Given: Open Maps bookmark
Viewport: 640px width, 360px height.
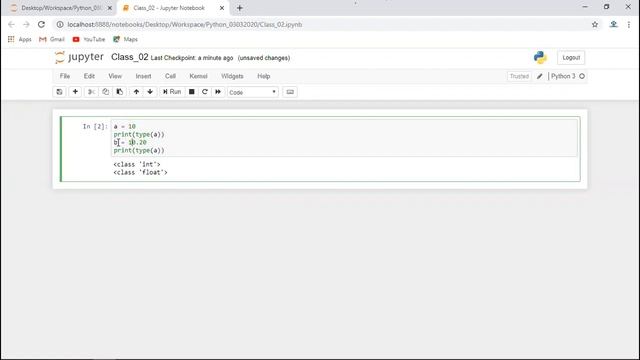Looking at the screenshot, I should [x=125, y=39].
